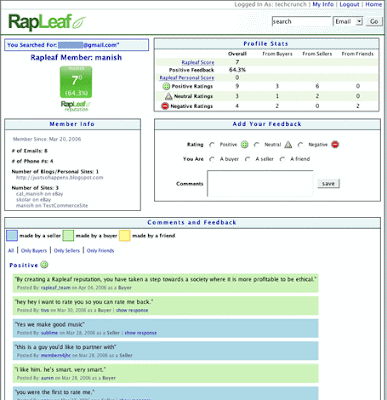Show response for sublime's comment
Viewport: 387px width, 400px height.
pos(140,333)
